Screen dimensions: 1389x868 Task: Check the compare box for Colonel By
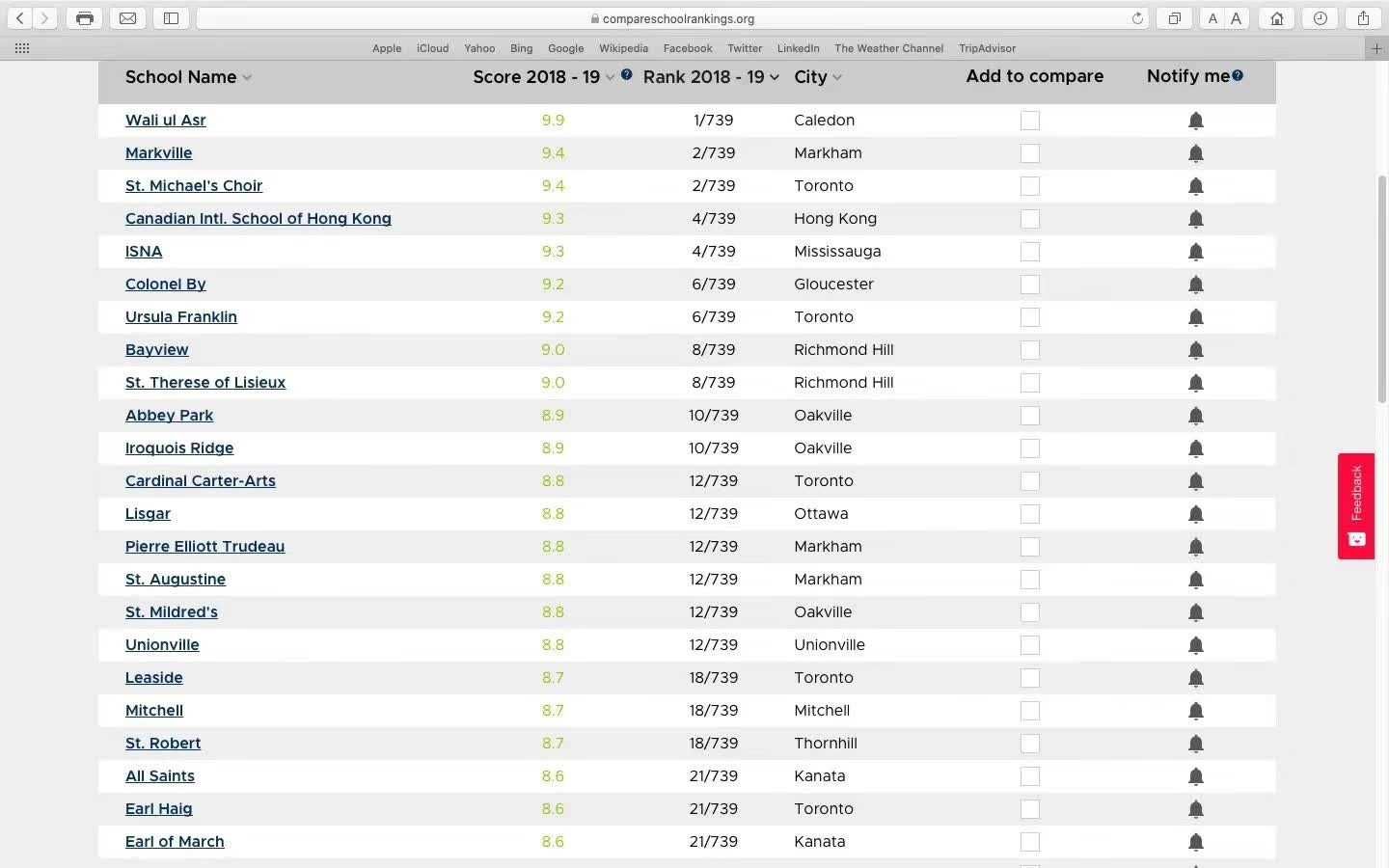[1030, 285]
